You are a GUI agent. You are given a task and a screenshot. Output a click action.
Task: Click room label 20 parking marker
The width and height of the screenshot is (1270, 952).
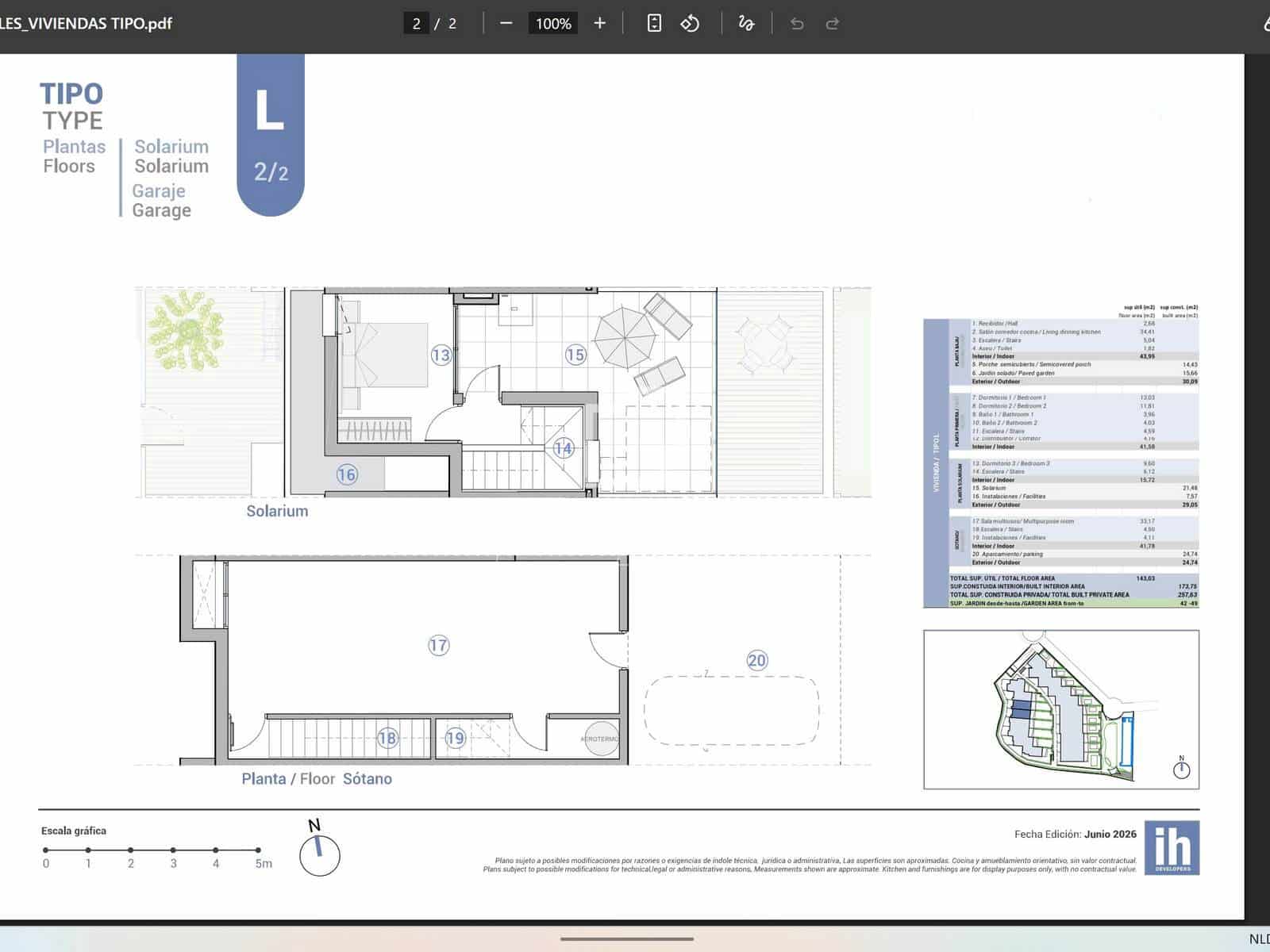pyautogui.click(x=757, y=660)
